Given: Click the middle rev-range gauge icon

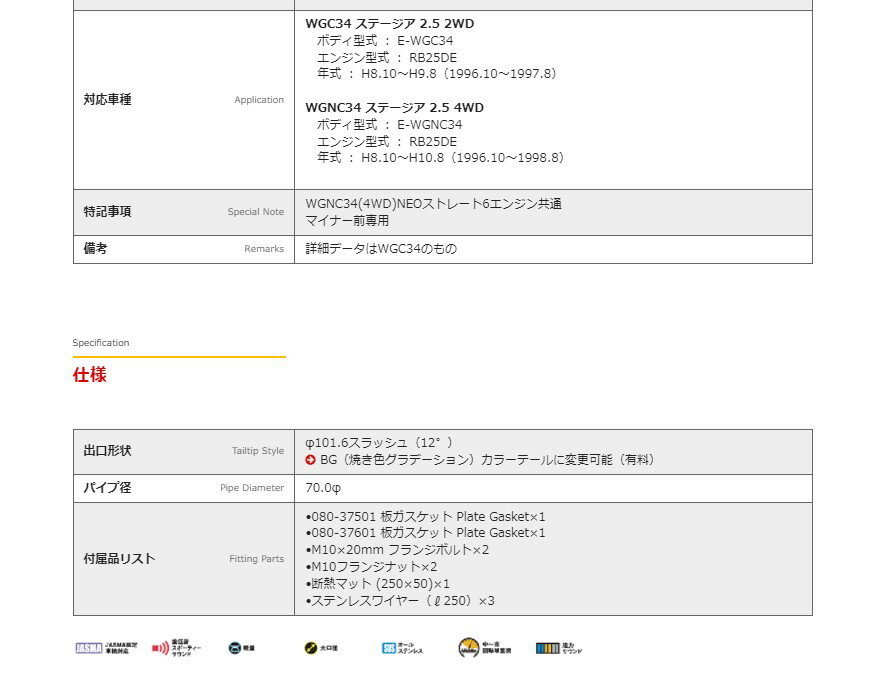Looking at the screenshot, I should coord(468,648).
